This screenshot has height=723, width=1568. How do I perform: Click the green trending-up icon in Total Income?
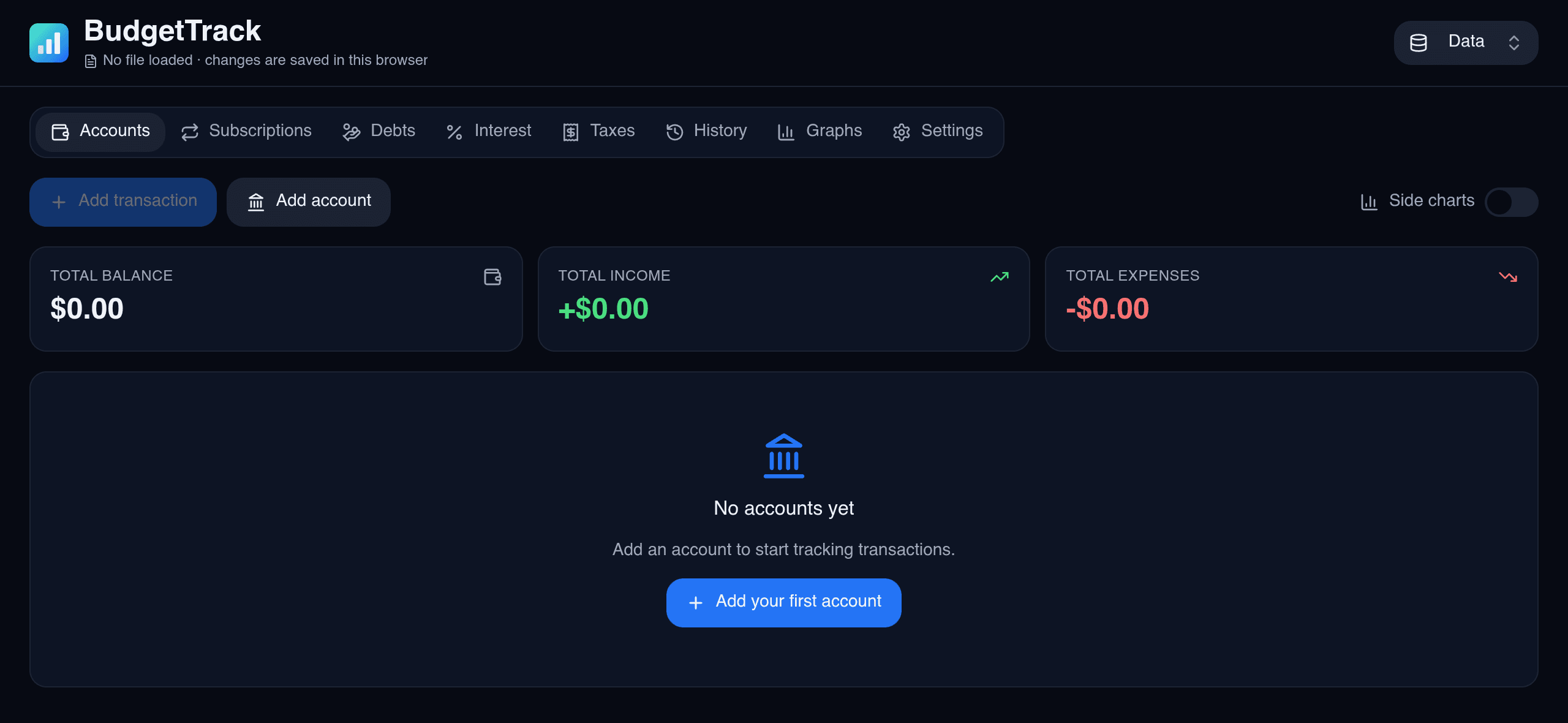(1000, 277)
